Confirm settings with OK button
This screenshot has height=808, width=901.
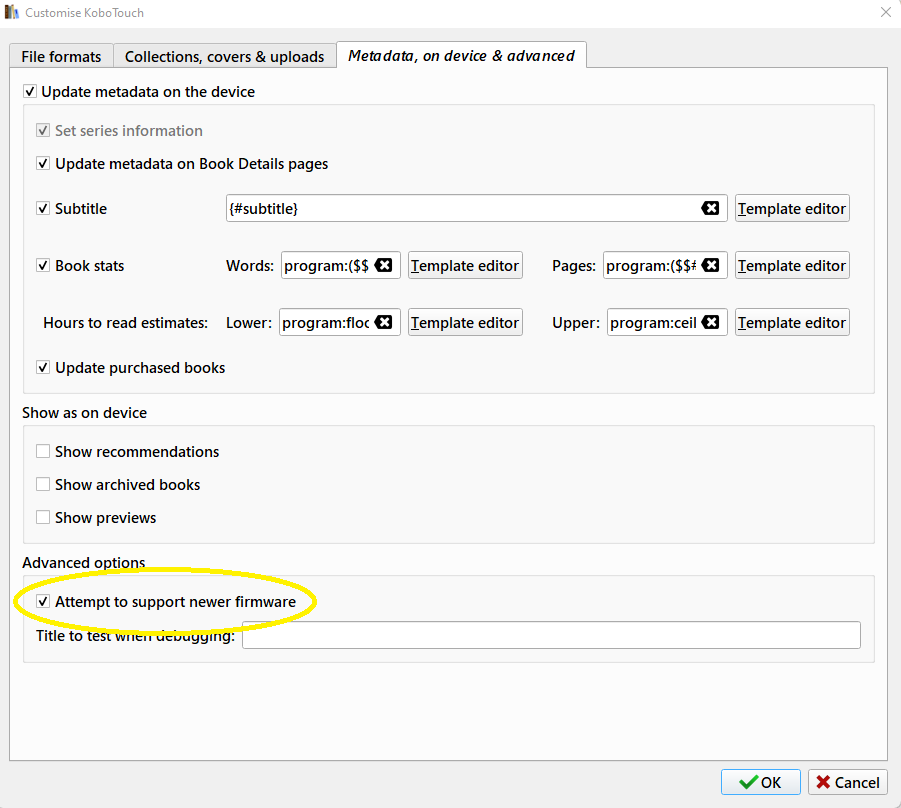click(x=760, y=782)
